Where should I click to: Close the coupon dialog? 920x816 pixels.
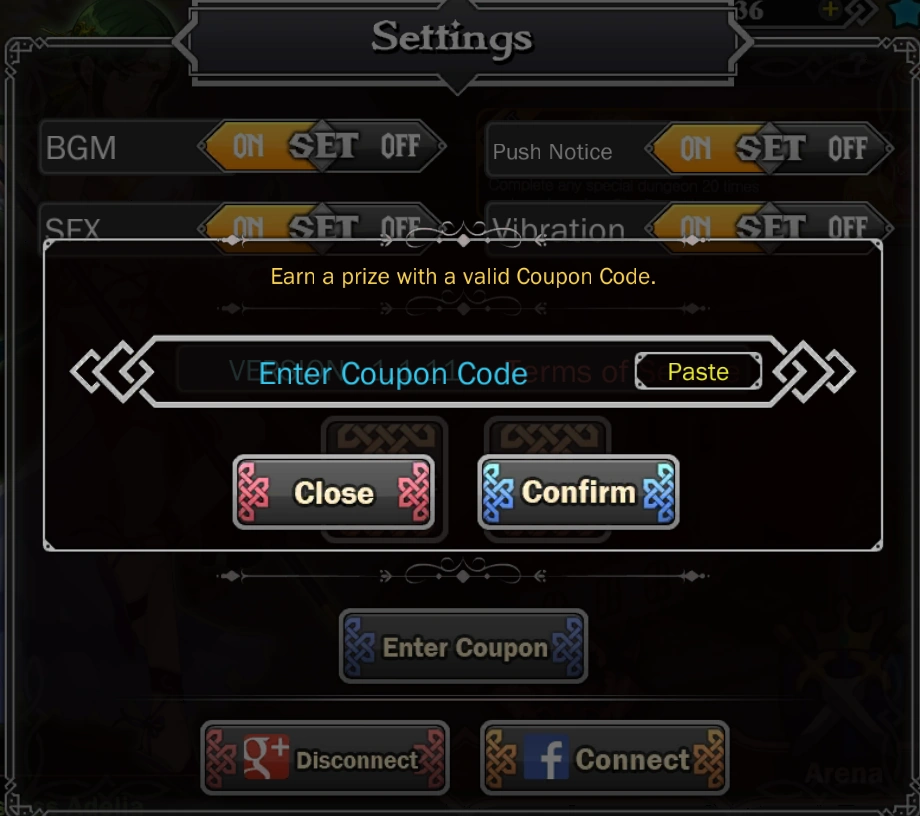click(334, 492)
